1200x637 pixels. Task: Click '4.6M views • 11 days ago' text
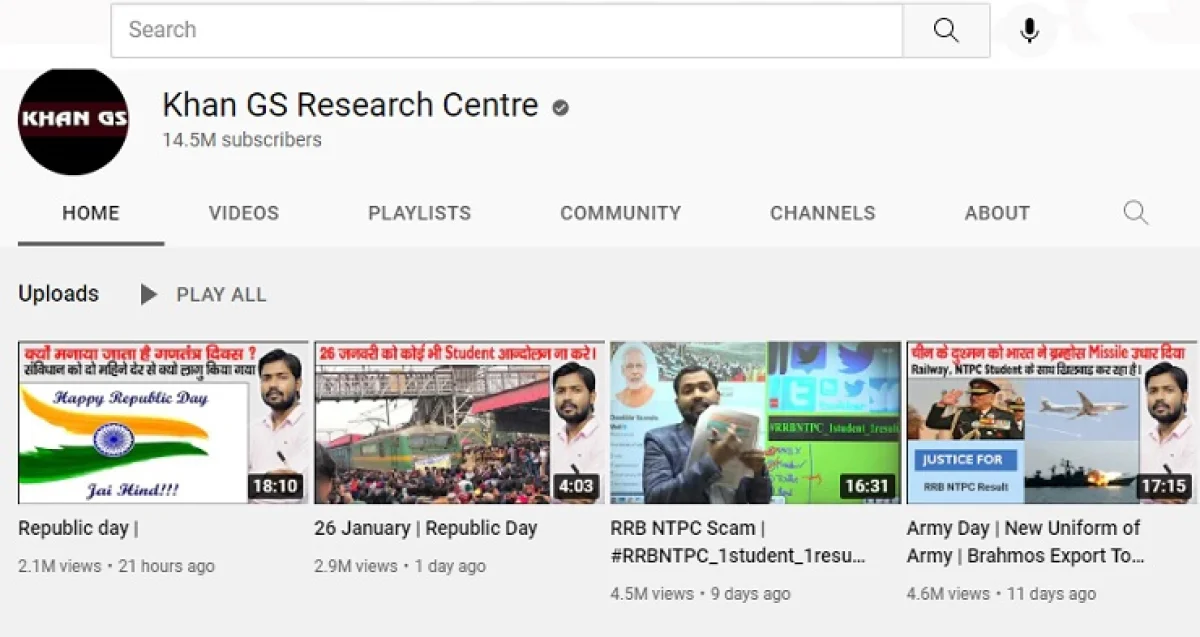(x=1001, y=594)
